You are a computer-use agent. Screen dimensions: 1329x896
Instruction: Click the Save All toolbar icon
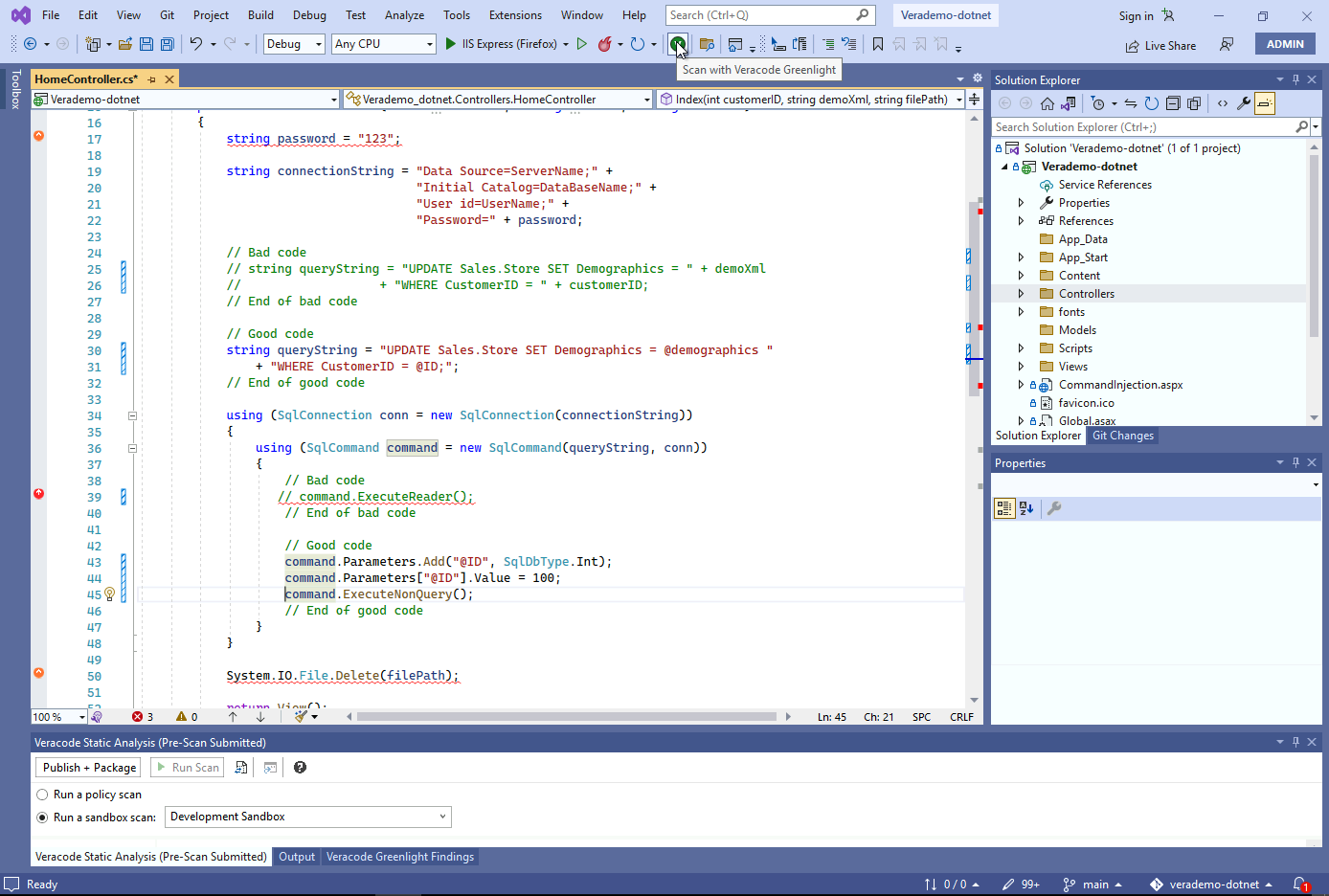click(x=167, y=44)
